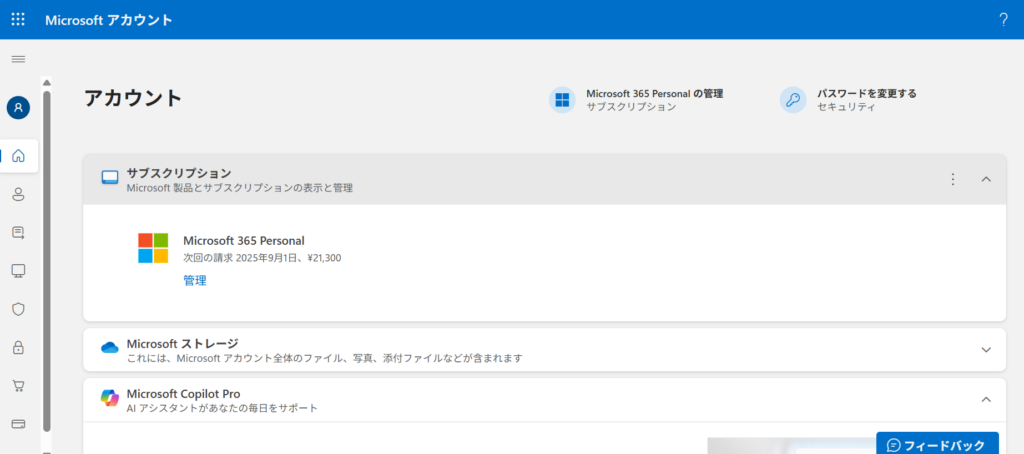Screen dimensions: 1024x454
Task: Click the Microsoft ストレージ section title
Action: (182, 344)
